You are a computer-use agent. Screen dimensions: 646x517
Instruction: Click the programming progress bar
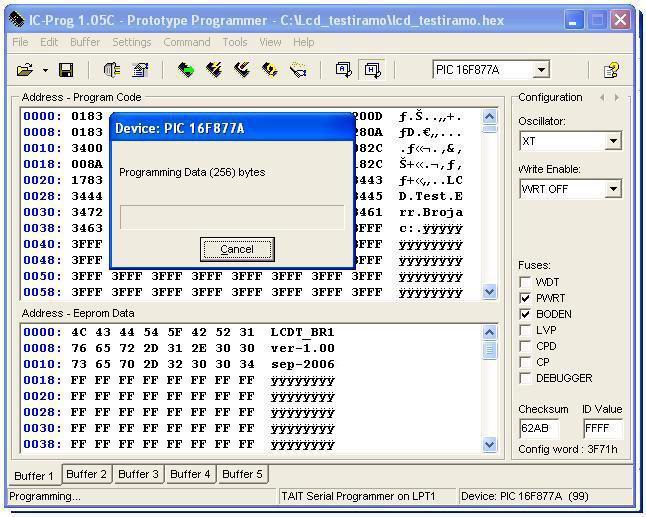click(232, 217)
